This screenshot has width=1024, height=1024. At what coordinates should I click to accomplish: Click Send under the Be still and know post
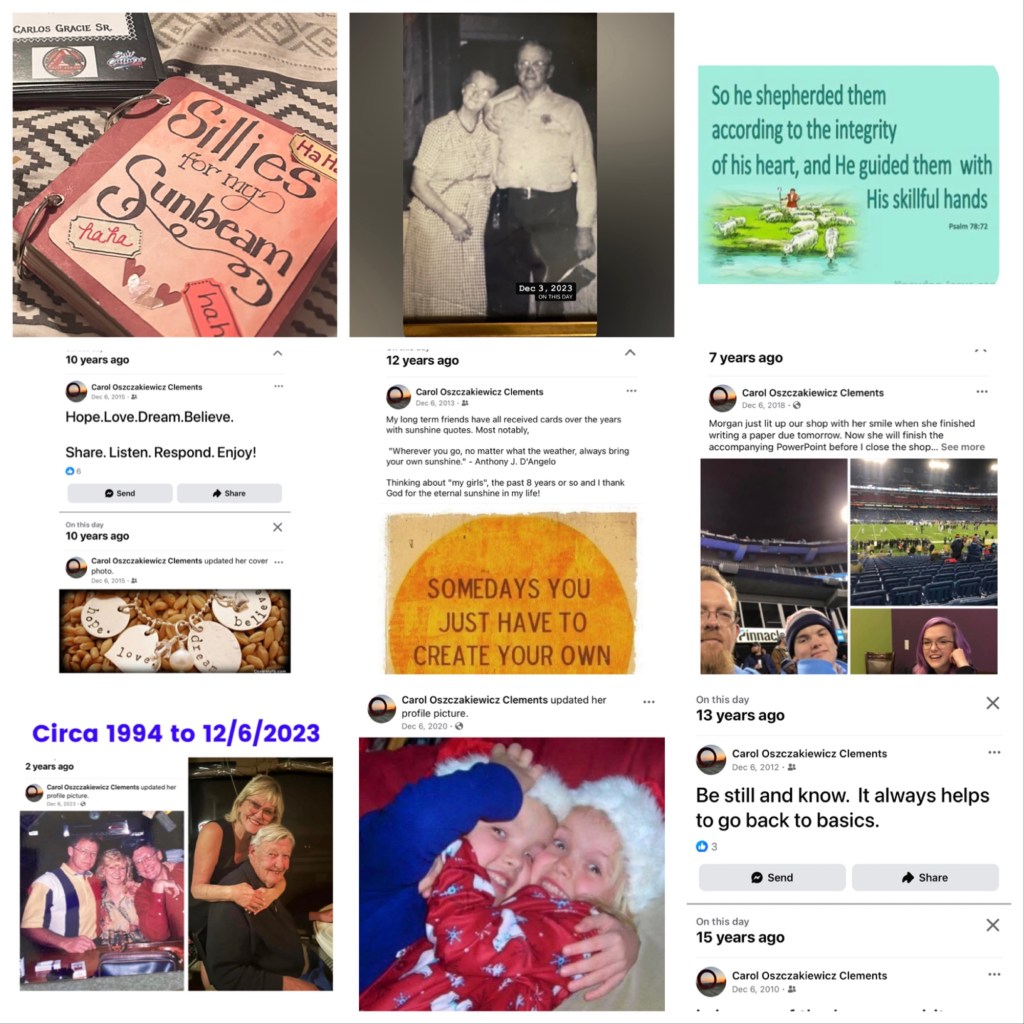coord(773,878)
